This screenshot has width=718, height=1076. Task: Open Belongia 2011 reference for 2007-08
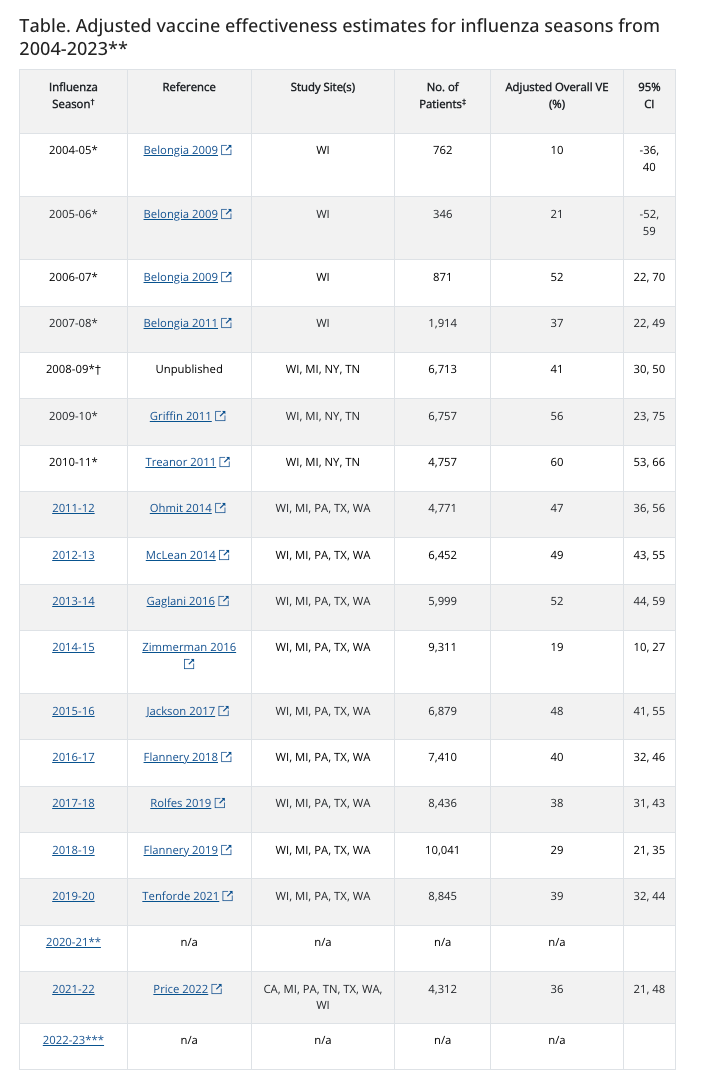point(180,323)
